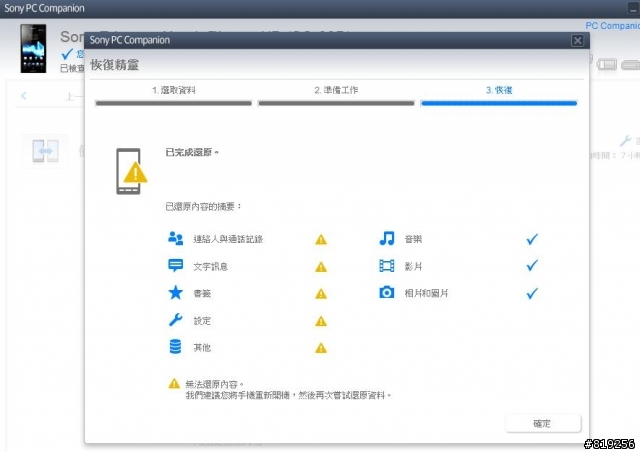Screen dimensions: 640x452
Task: Select the 3. 恢復 step tab
Action: 499,90
